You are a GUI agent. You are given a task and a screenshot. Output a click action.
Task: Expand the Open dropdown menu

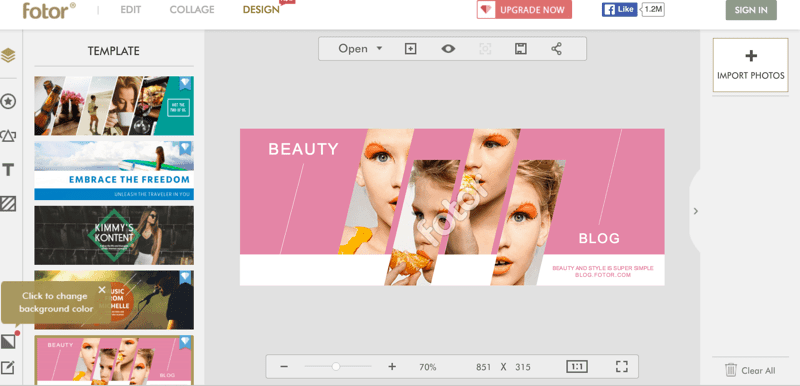360,49
